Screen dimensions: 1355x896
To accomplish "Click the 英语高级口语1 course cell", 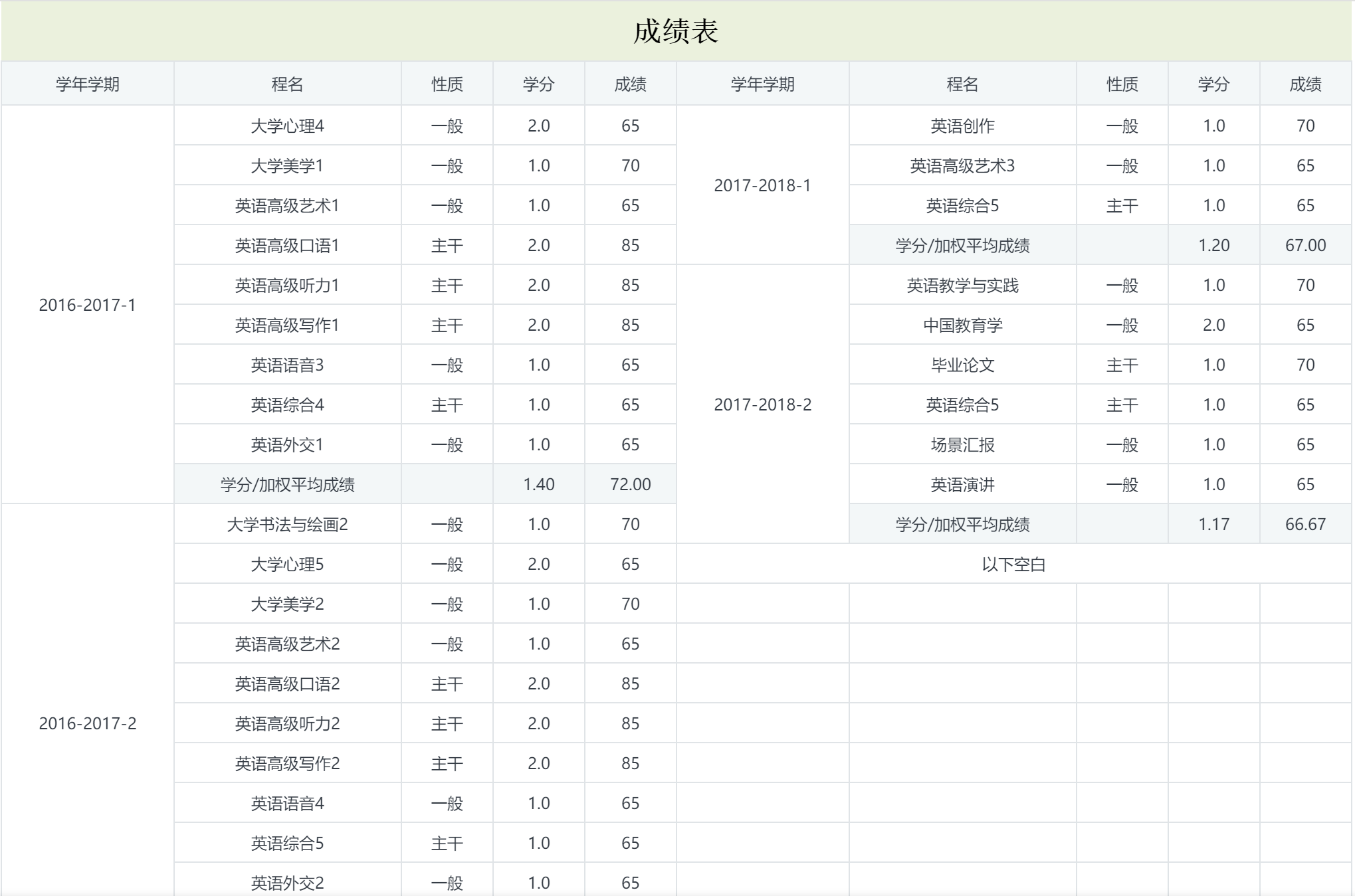I will tap(287, 245).
